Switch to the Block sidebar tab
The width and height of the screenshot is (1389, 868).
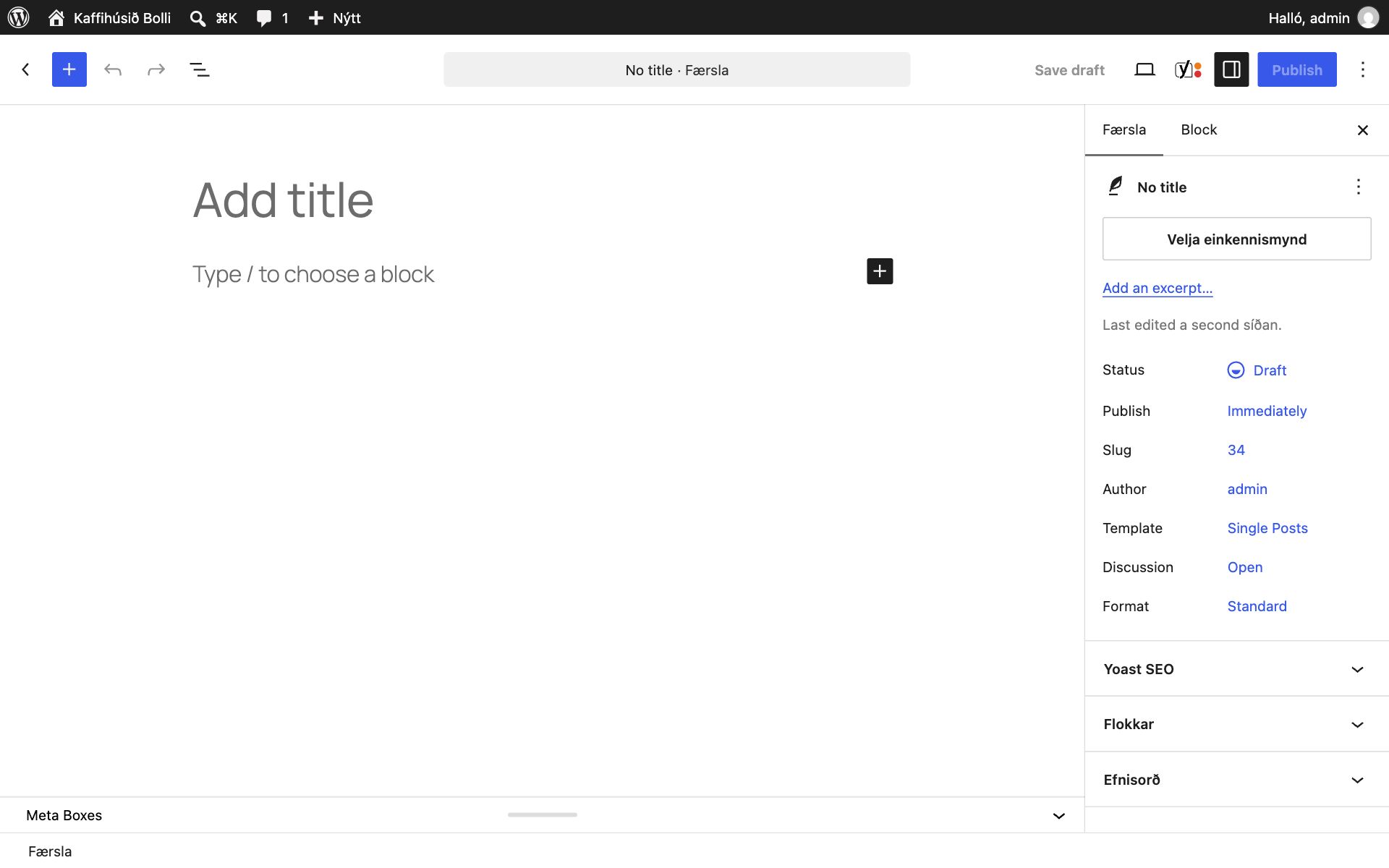tap(1199, 130)
